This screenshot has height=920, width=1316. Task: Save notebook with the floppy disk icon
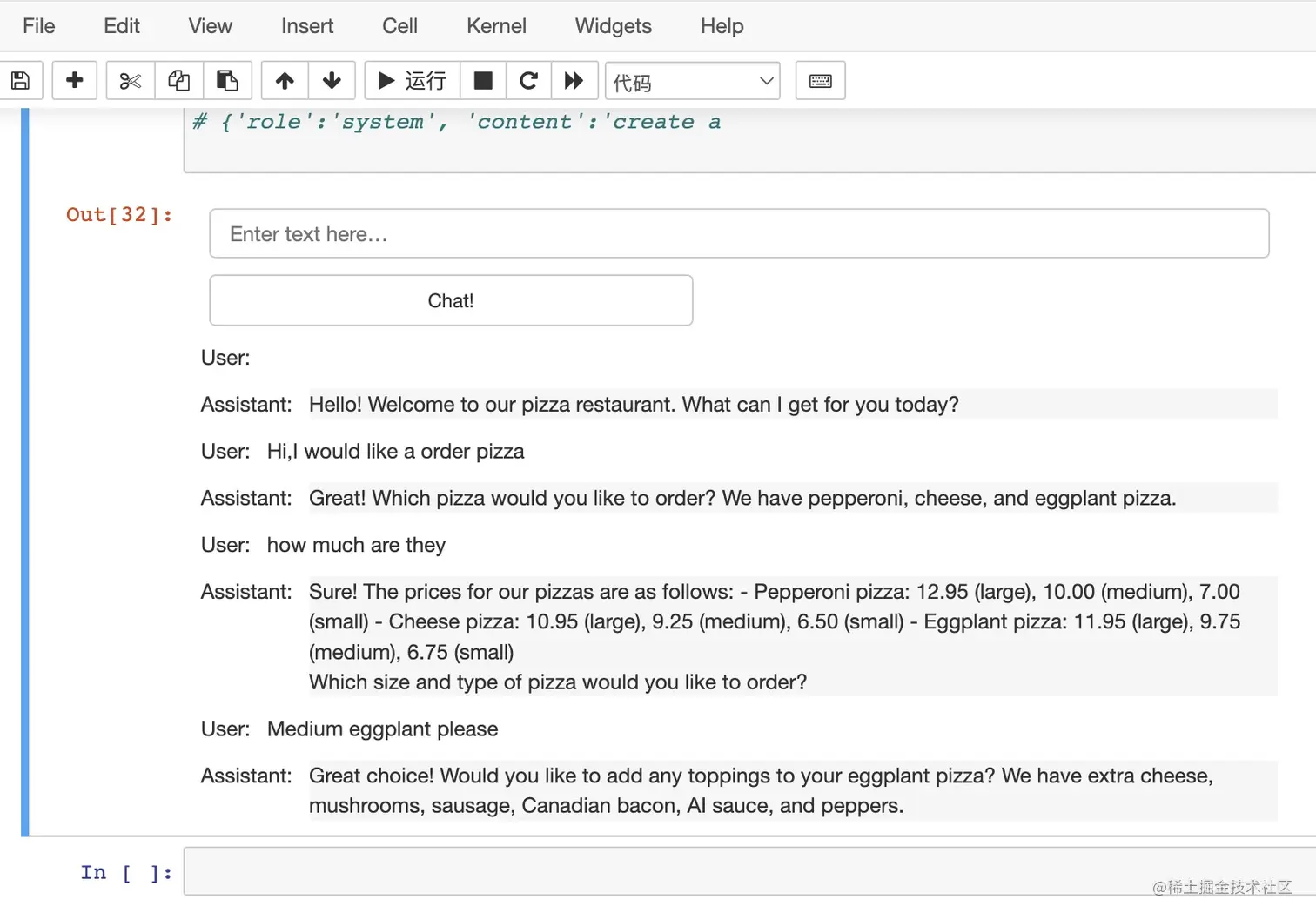point(21,81)
